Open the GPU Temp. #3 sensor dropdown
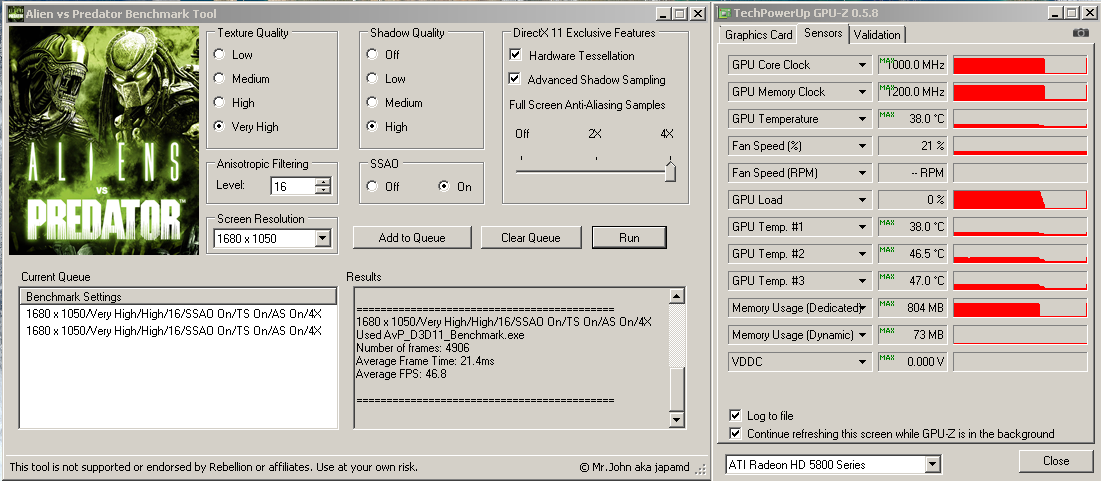This screenshot has height=481, width=1101. (862, 281)
